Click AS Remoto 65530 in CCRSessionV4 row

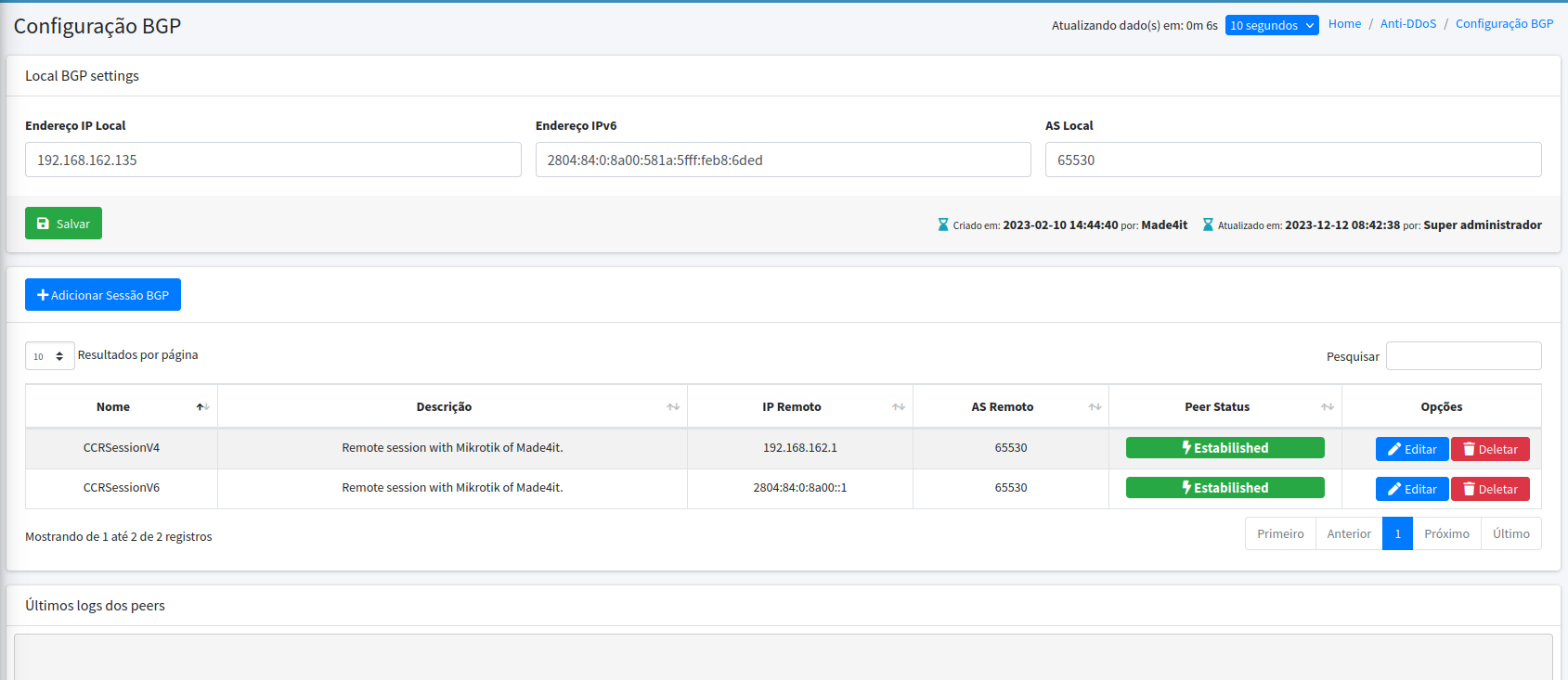1011,448
